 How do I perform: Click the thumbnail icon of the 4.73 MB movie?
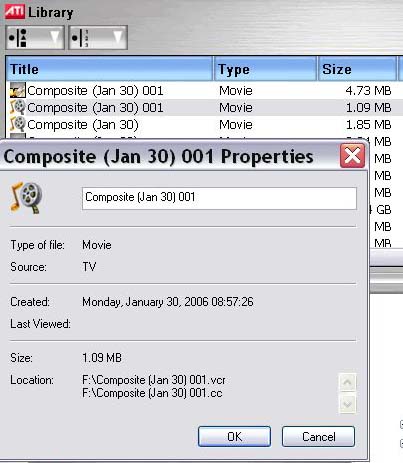click(x=17, y=90)
